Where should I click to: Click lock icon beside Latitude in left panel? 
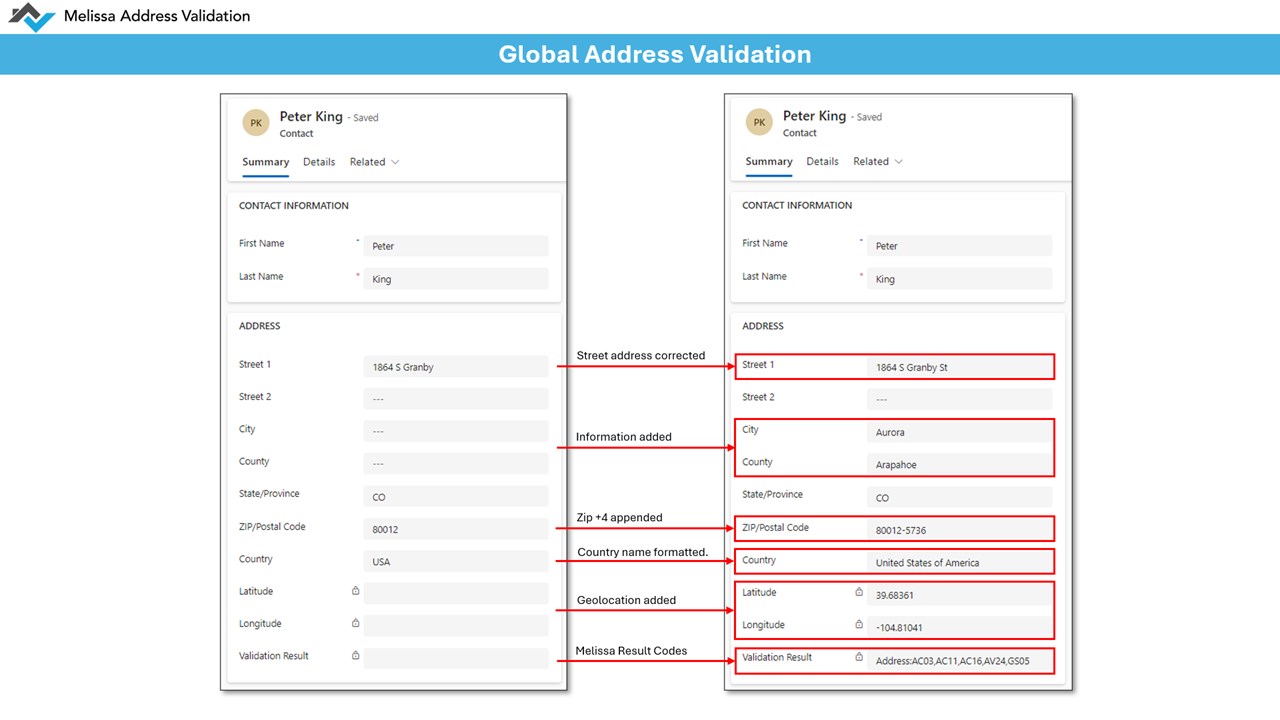pos(355,591)
